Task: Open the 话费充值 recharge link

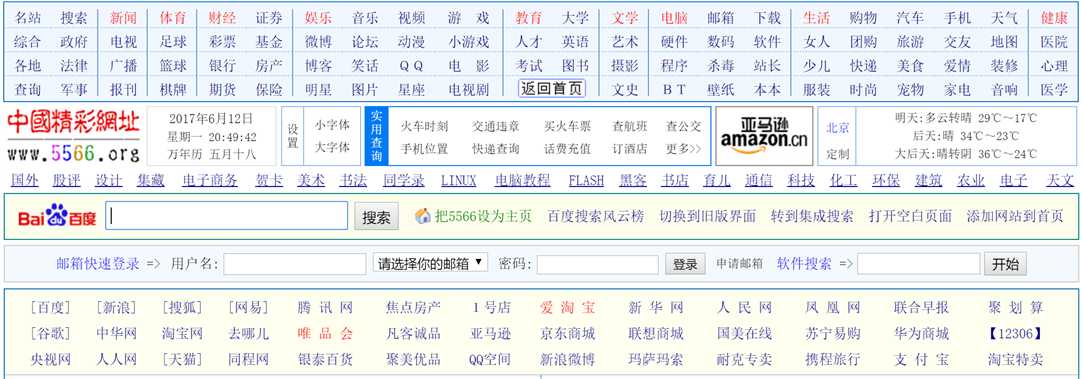Action: click(568, 148)
